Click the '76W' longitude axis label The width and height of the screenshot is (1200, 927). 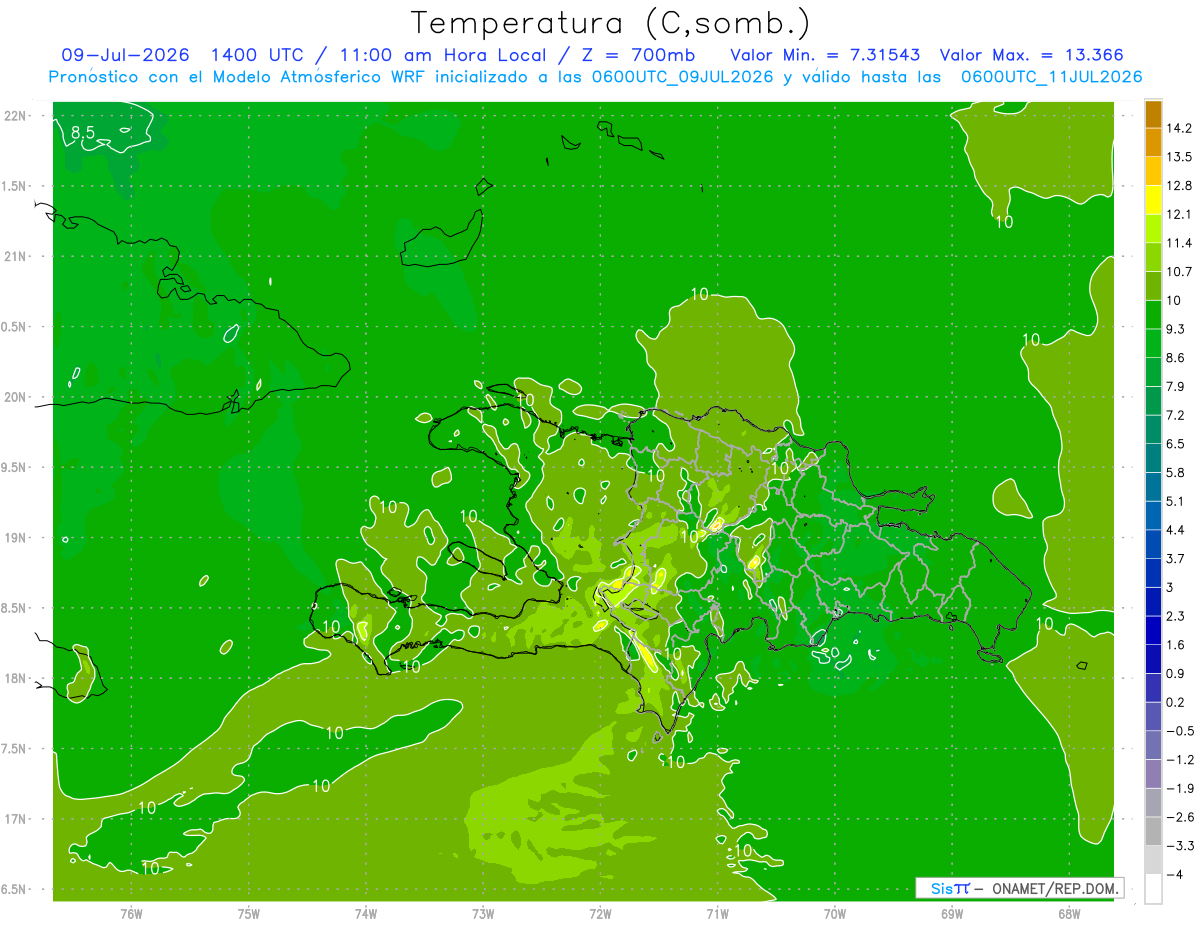coord(131,914)
